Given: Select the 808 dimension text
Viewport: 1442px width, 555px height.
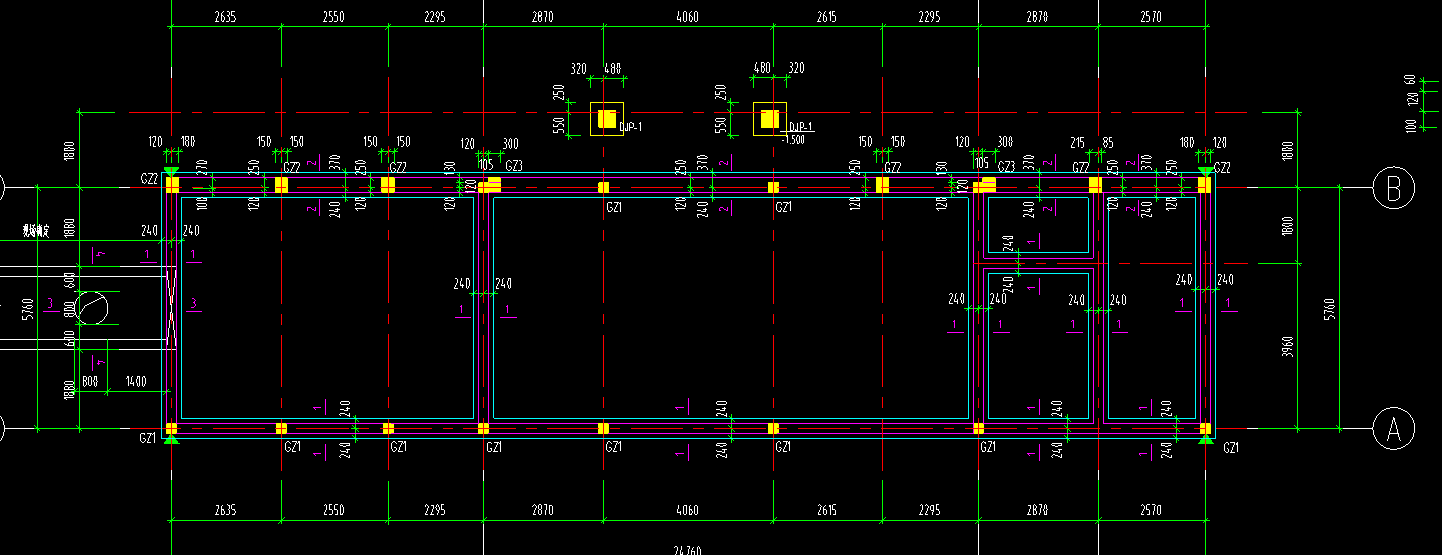Looking at the screenshot, I should tap(90, 381).
